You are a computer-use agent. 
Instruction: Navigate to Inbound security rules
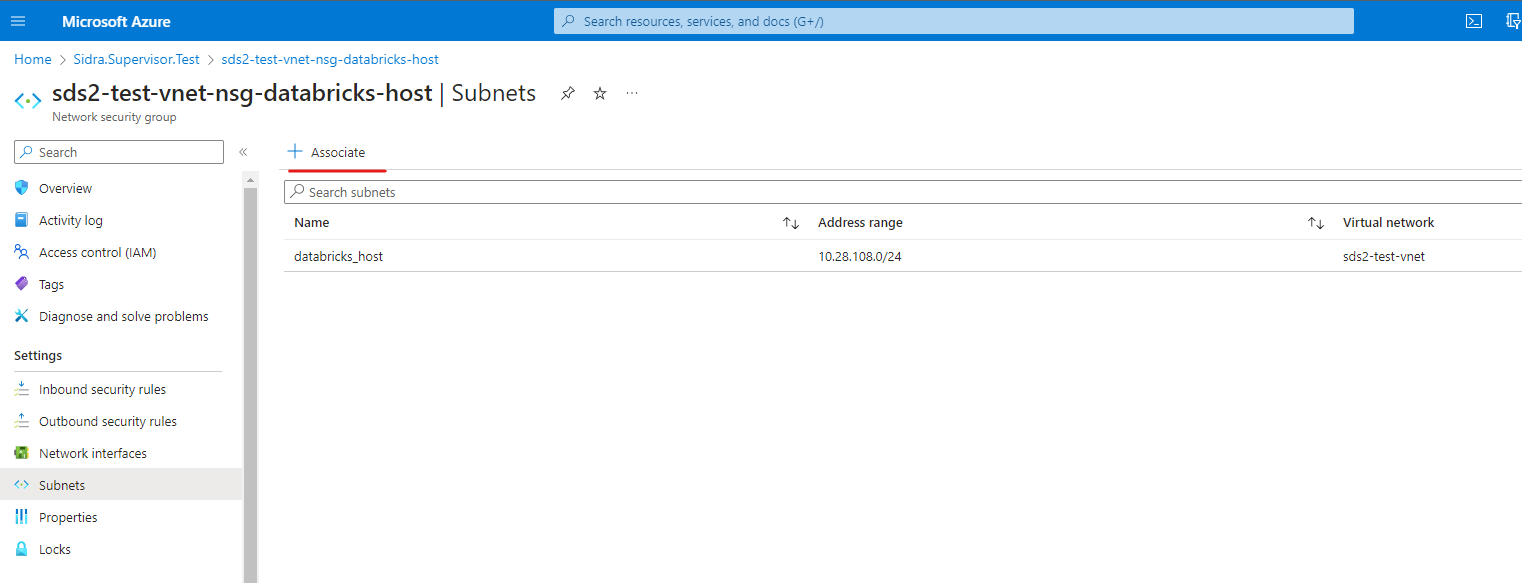(x=102, y=389)
